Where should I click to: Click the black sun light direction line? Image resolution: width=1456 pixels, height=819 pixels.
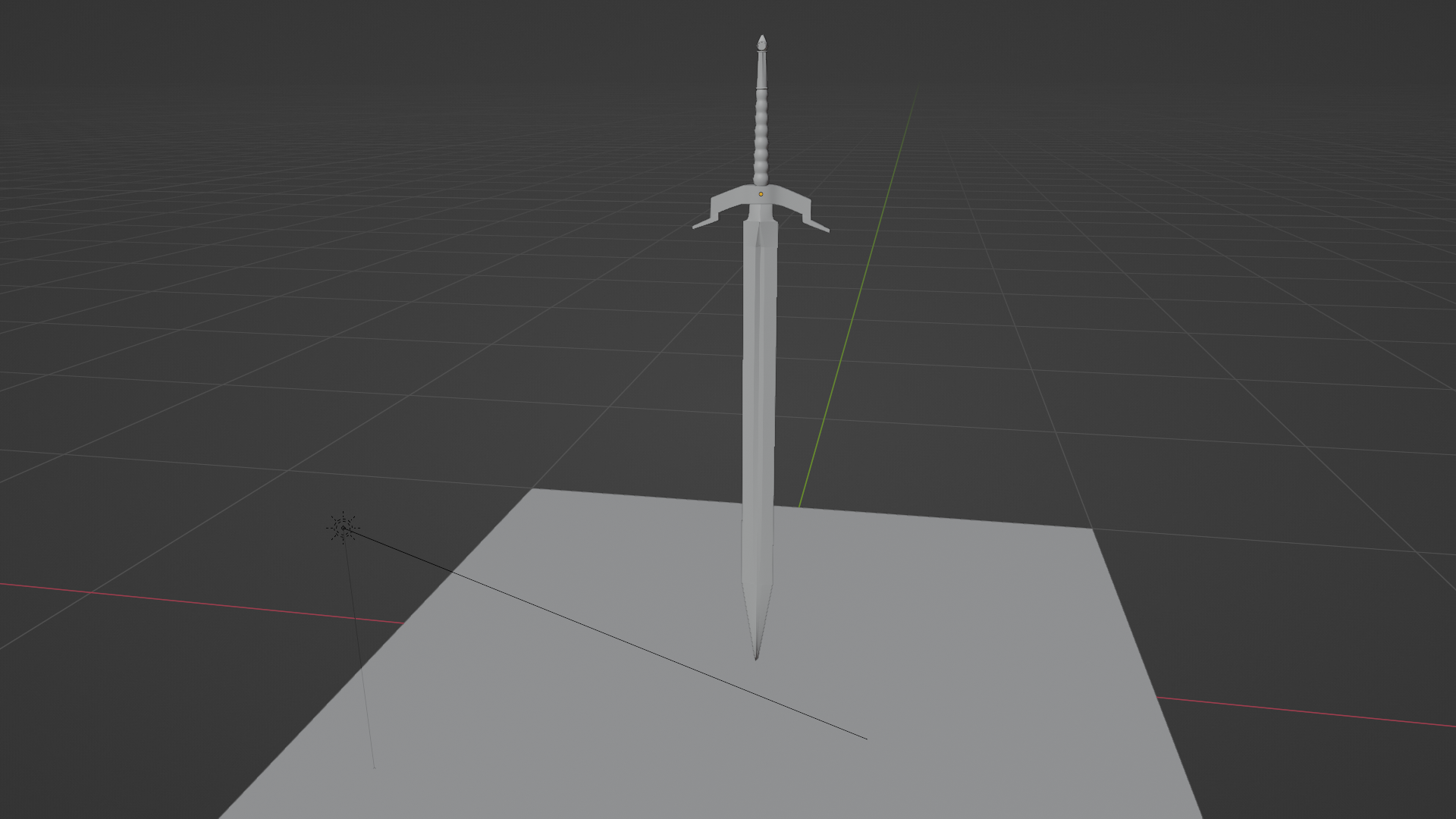click(x=607, y=635)
